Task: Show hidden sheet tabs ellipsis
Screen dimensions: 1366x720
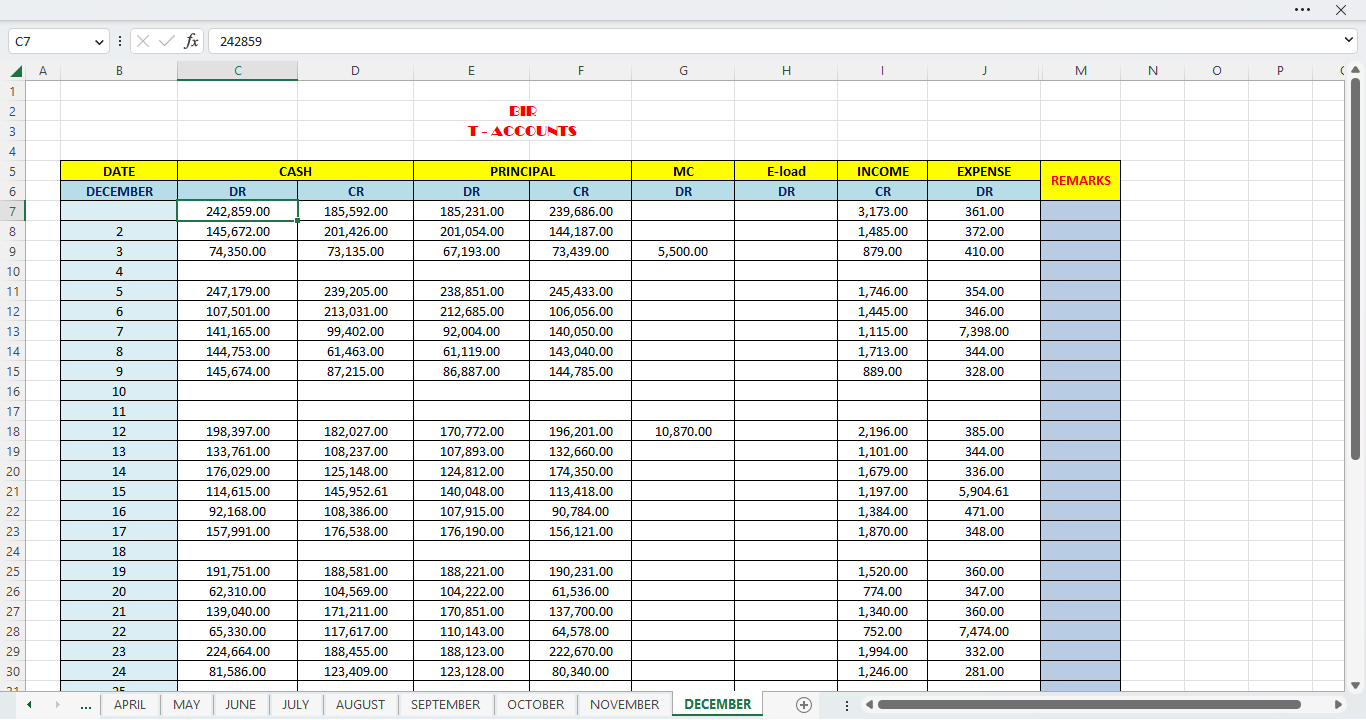Action: (85, 706)
